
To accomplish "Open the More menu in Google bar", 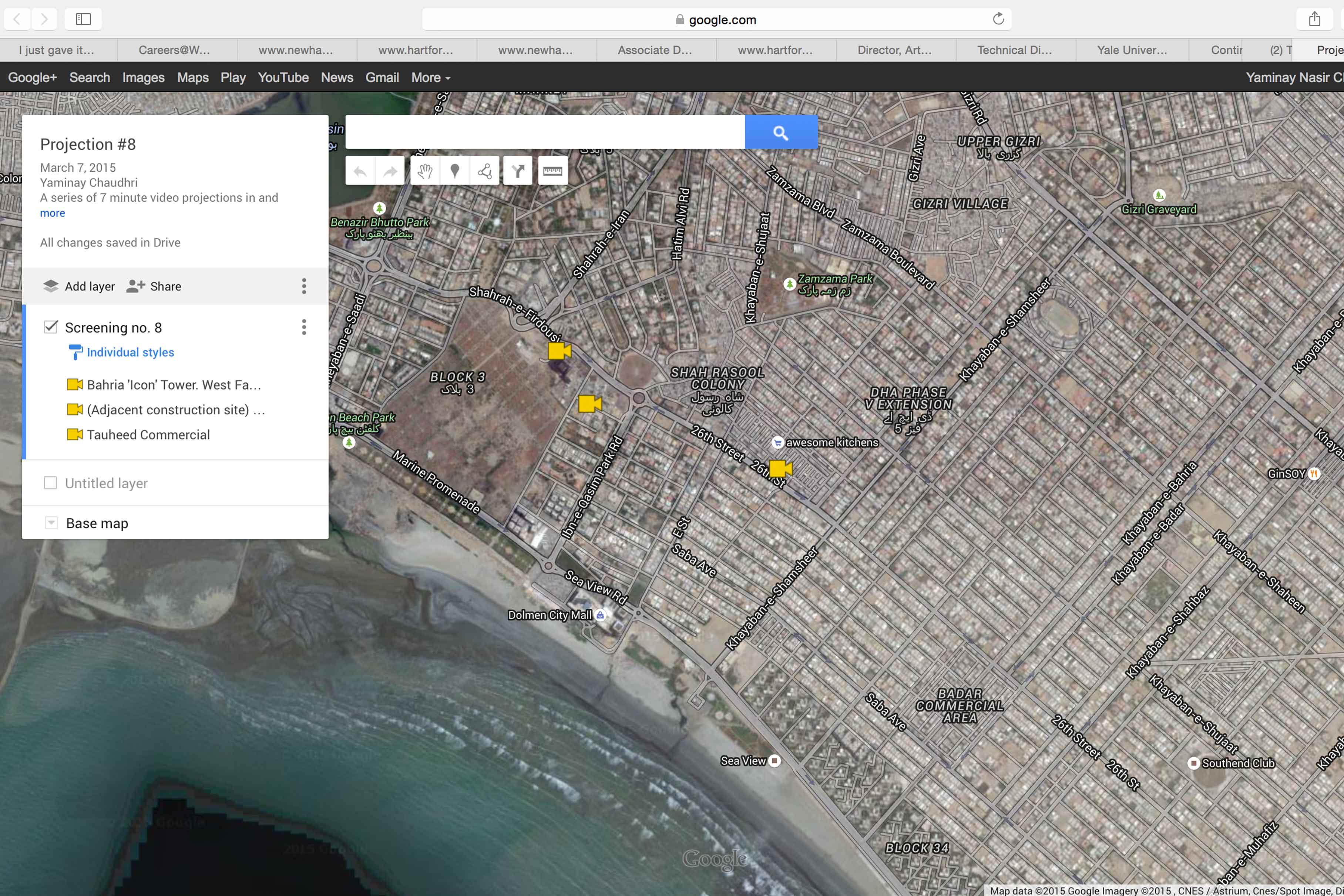I will [x=430, y=78].
